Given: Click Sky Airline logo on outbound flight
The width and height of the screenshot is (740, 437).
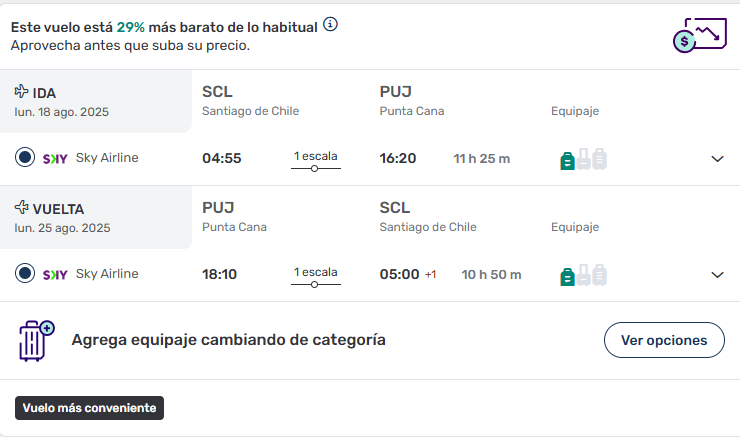Looking at the screenshot, I should click(55, 159).
